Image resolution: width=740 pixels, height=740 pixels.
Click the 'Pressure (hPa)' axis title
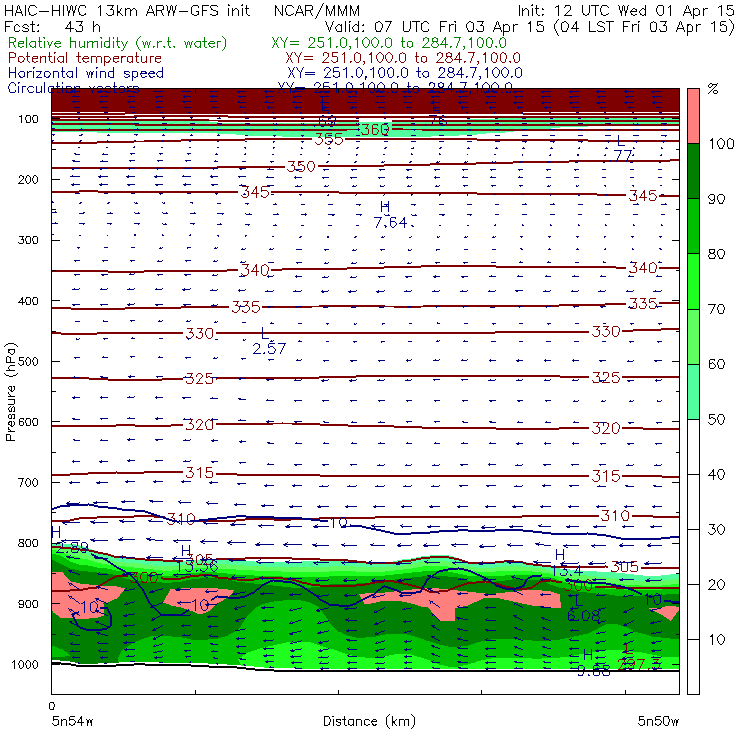tap(11, 392)
